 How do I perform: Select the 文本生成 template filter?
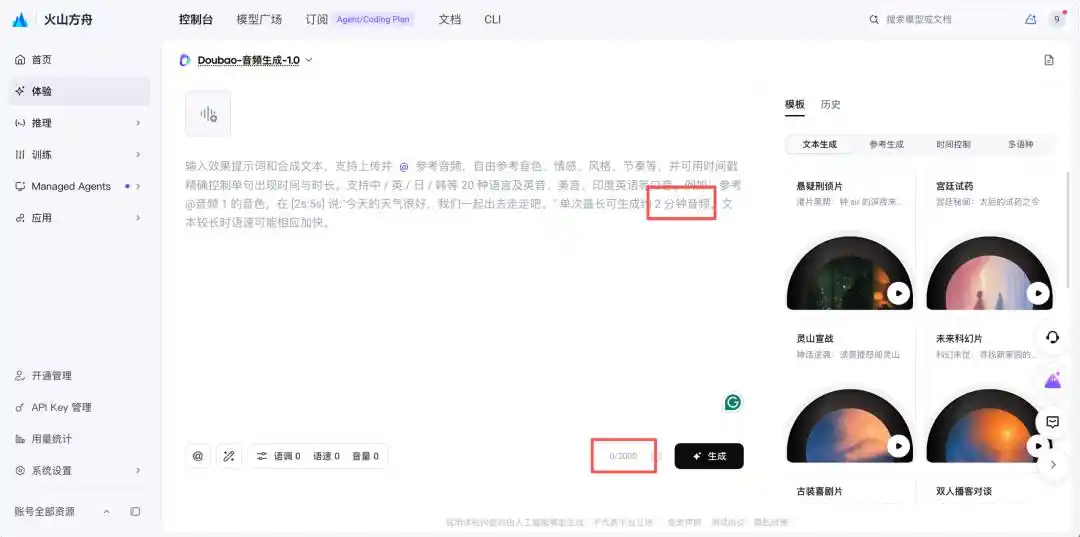pyautogui.click(x=820, y=145)
